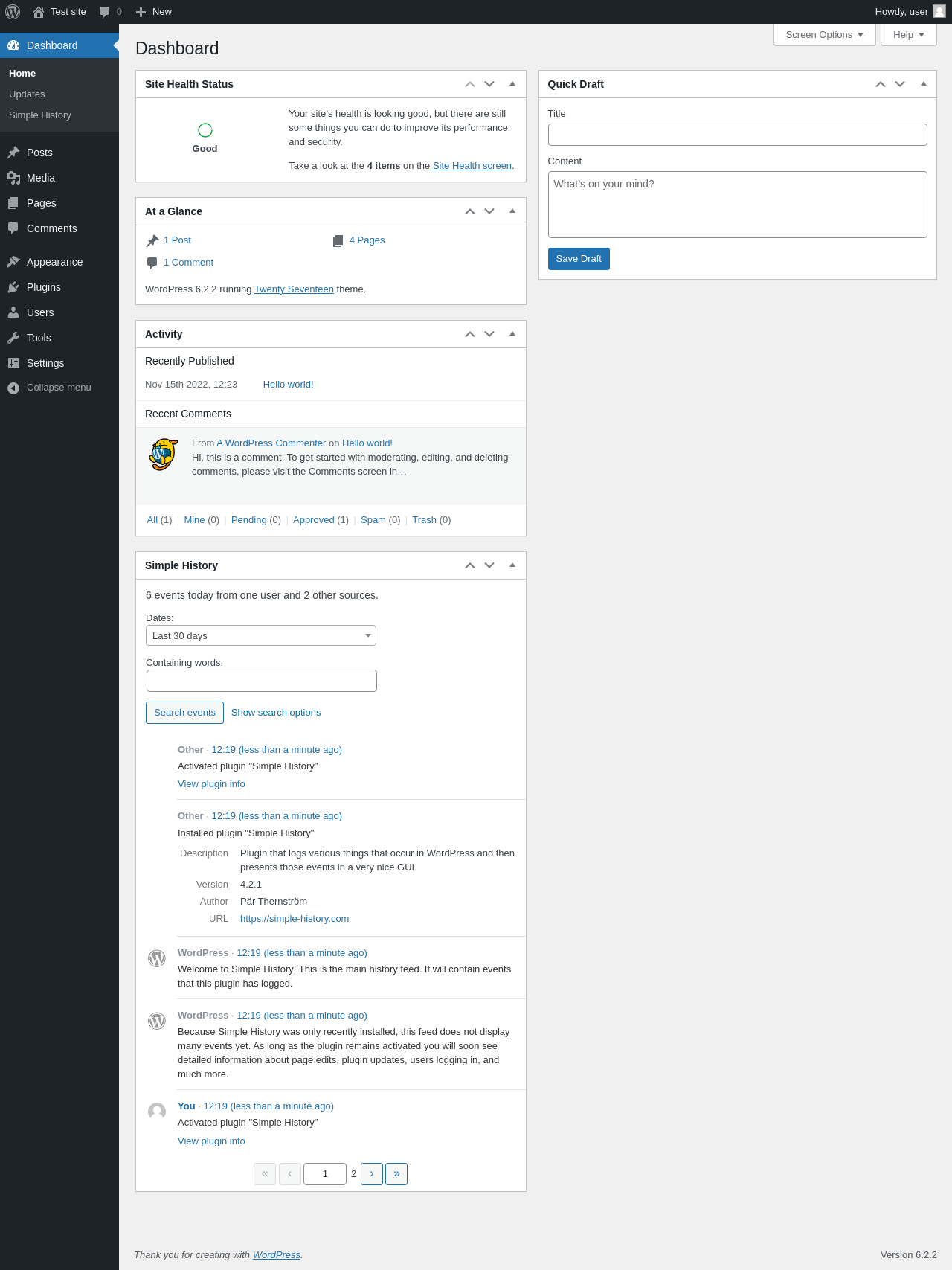952x1270 pixels.
Task: Open the Site Health screen link
Action: pyautogui.click(x=472, y=166)
